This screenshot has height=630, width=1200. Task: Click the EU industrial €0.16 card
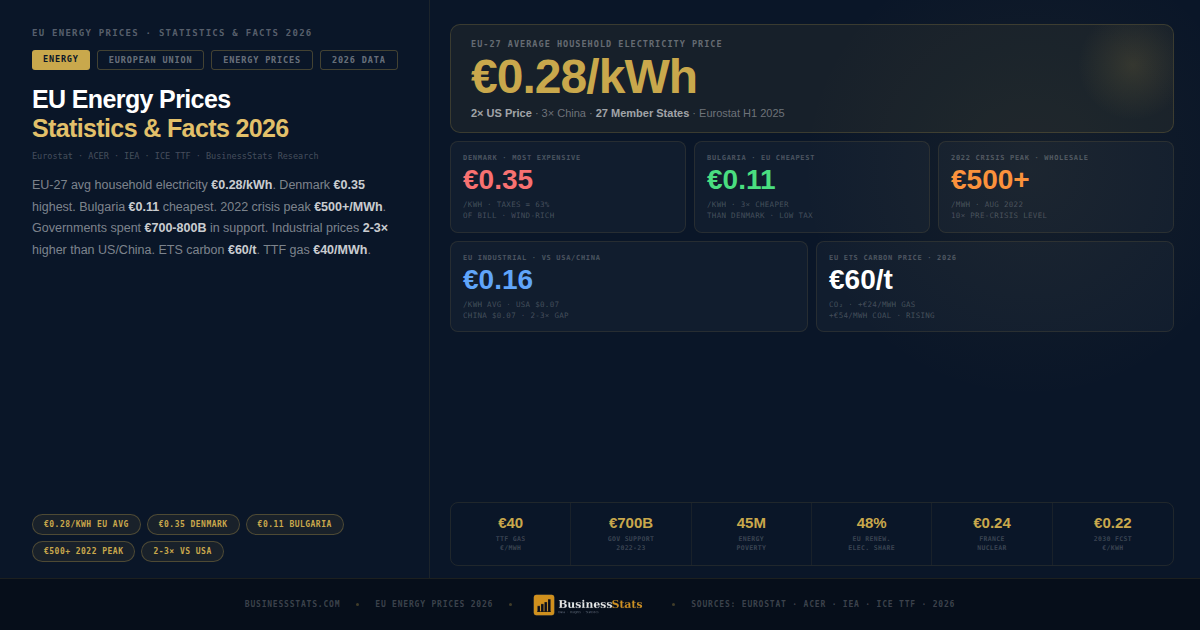(x=628, y=286)
